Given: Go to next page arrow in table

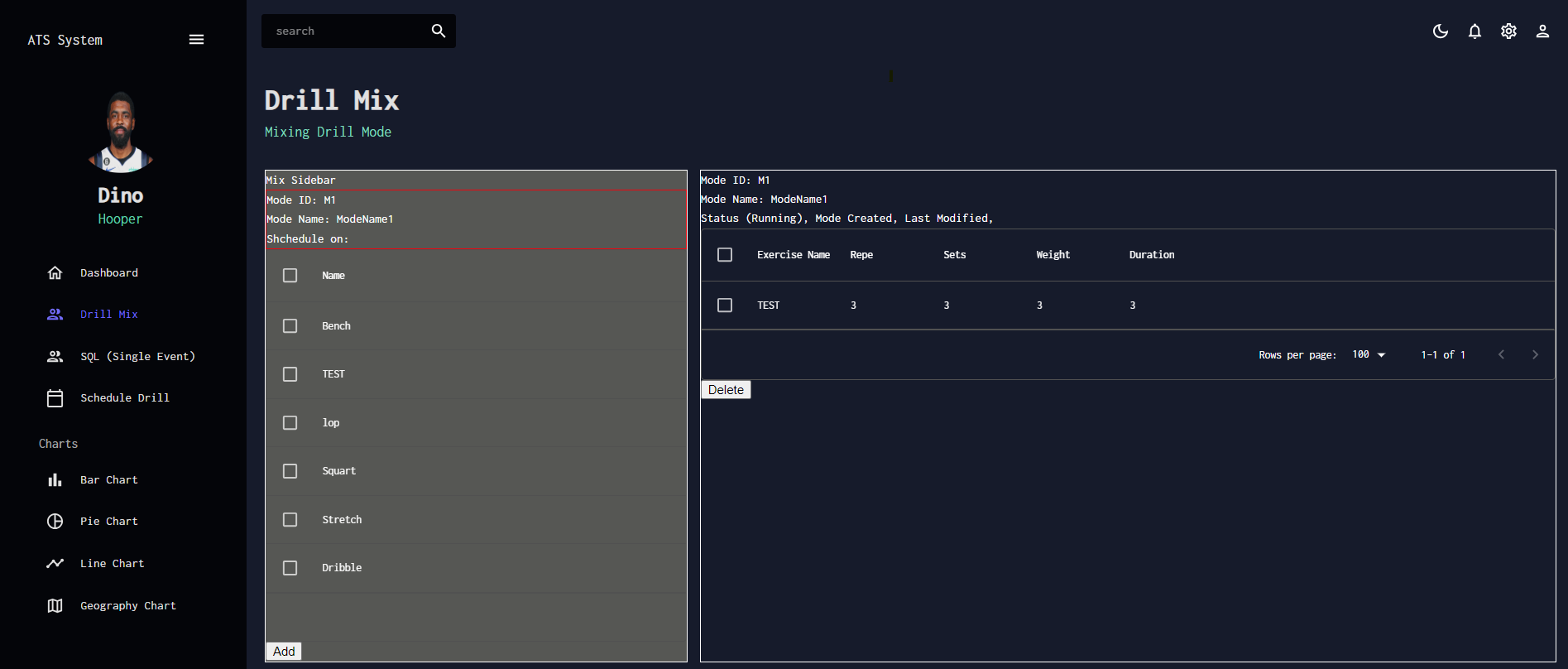Looking at the screenshot, I should pos(1535,354).
